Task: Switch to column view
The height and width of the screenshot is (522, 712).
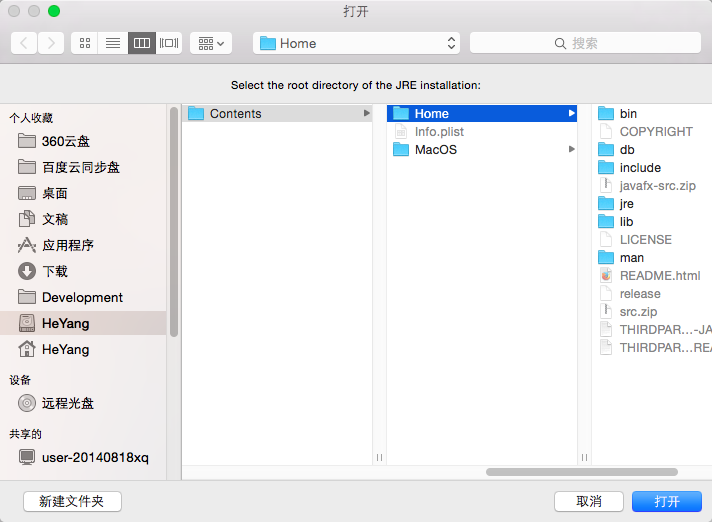Action: pos(142,43)
